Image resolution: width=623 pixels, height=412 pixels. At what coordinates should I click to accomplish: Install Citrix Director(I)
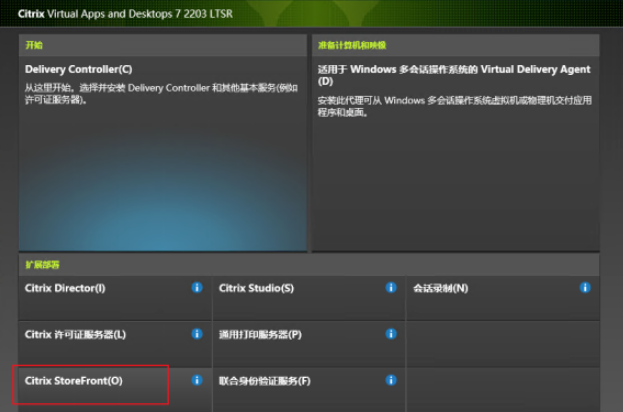(65, 288)
